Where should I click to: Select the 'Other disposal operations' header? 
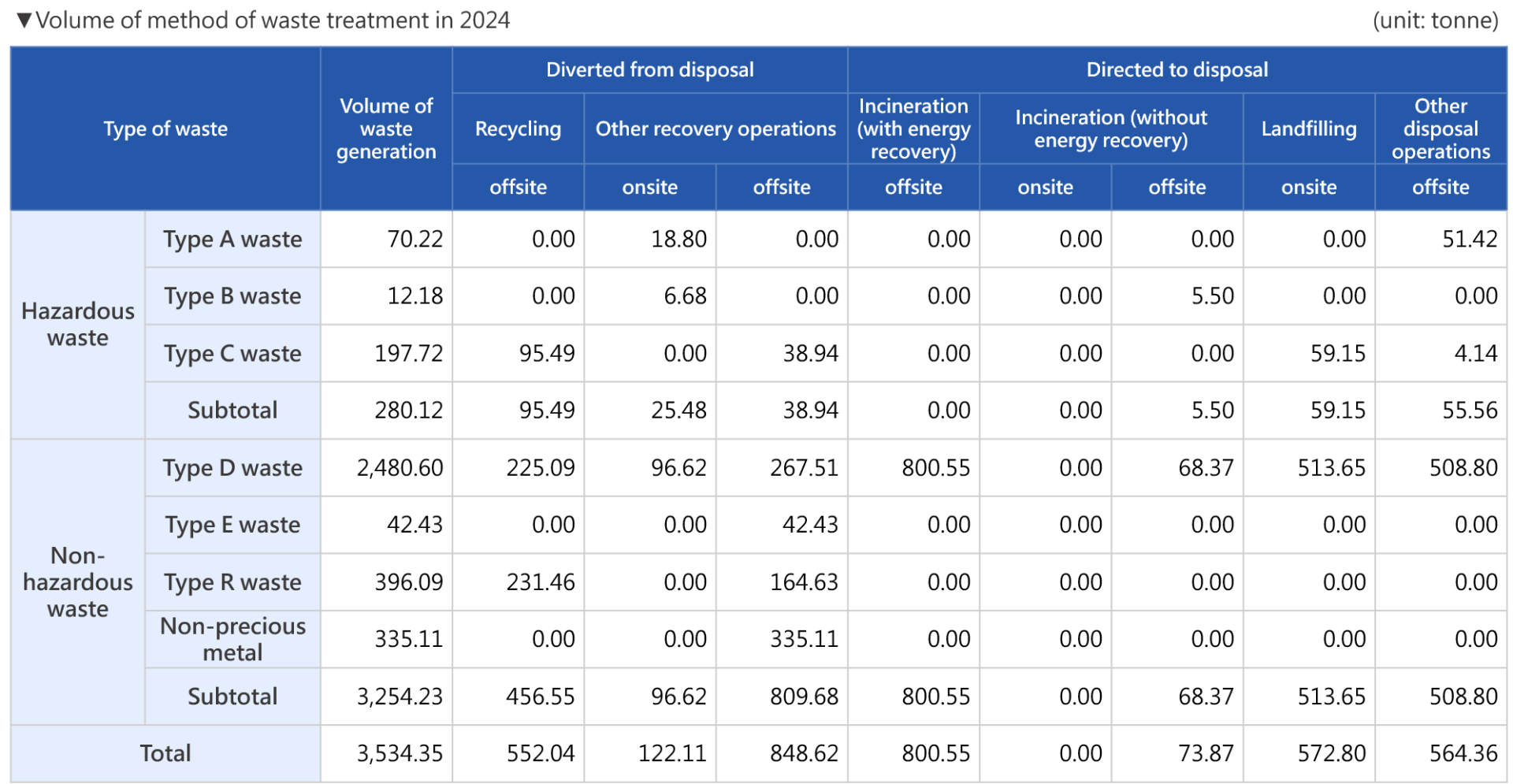click(1440, 128)
